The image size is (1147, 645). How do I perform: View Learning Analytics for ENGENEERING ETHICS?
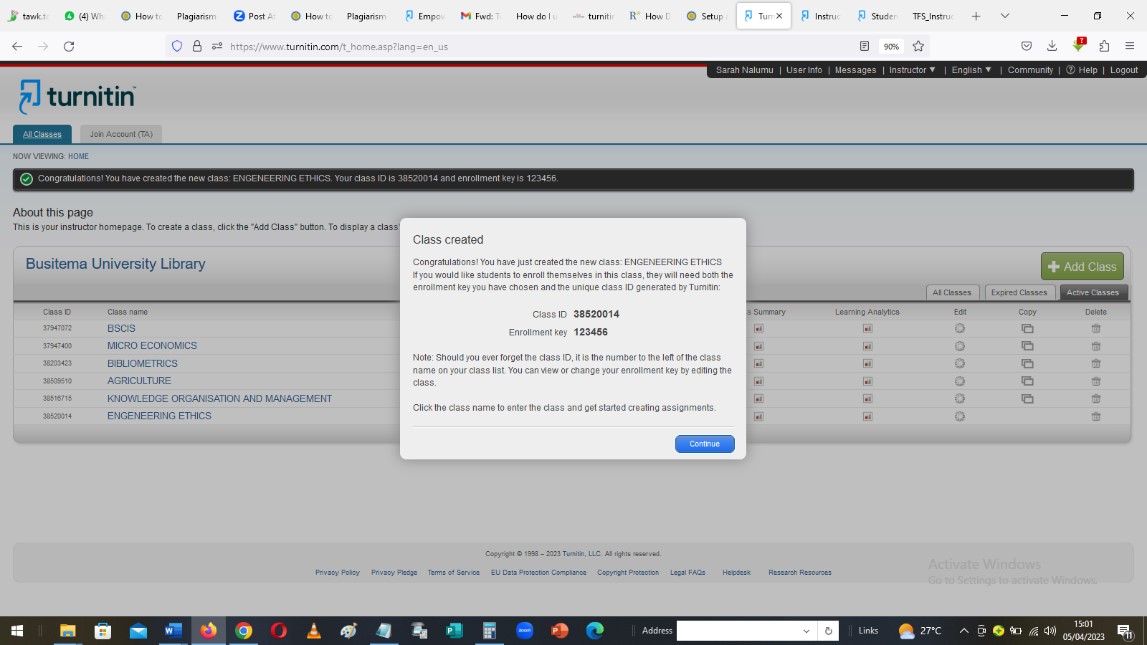[867, 416]
